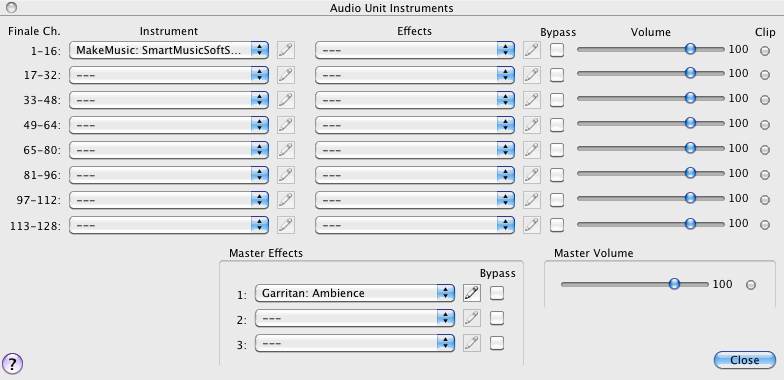Click the volume slider knob for channels 81-96
This screenshot has width=784, height=380.
tap(690, 173)
